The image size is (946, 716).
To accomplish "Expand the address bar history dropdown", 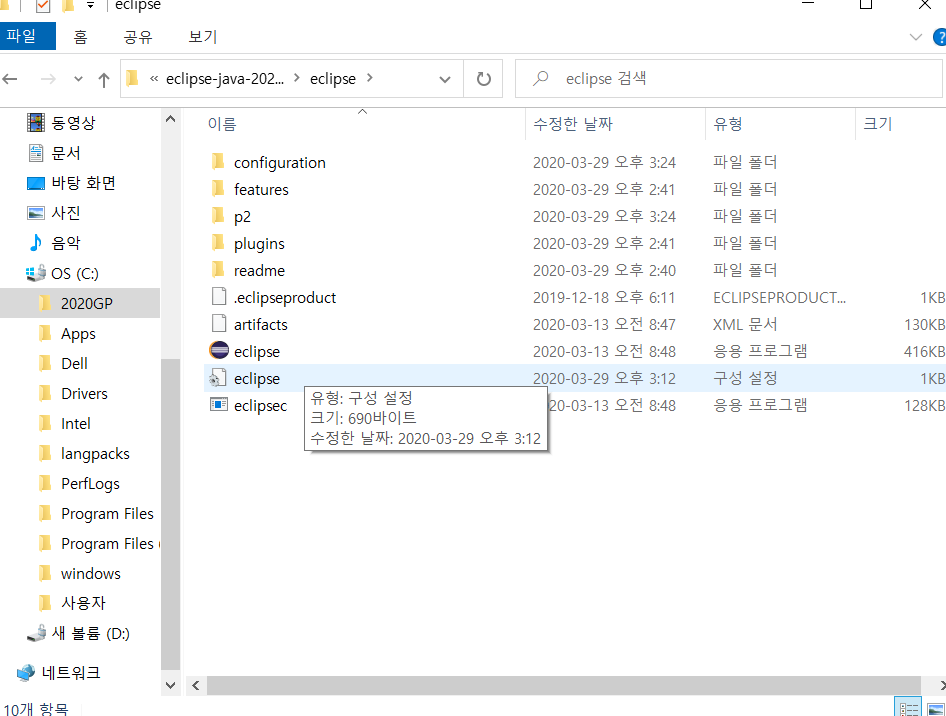I will [x=445, y=79].
